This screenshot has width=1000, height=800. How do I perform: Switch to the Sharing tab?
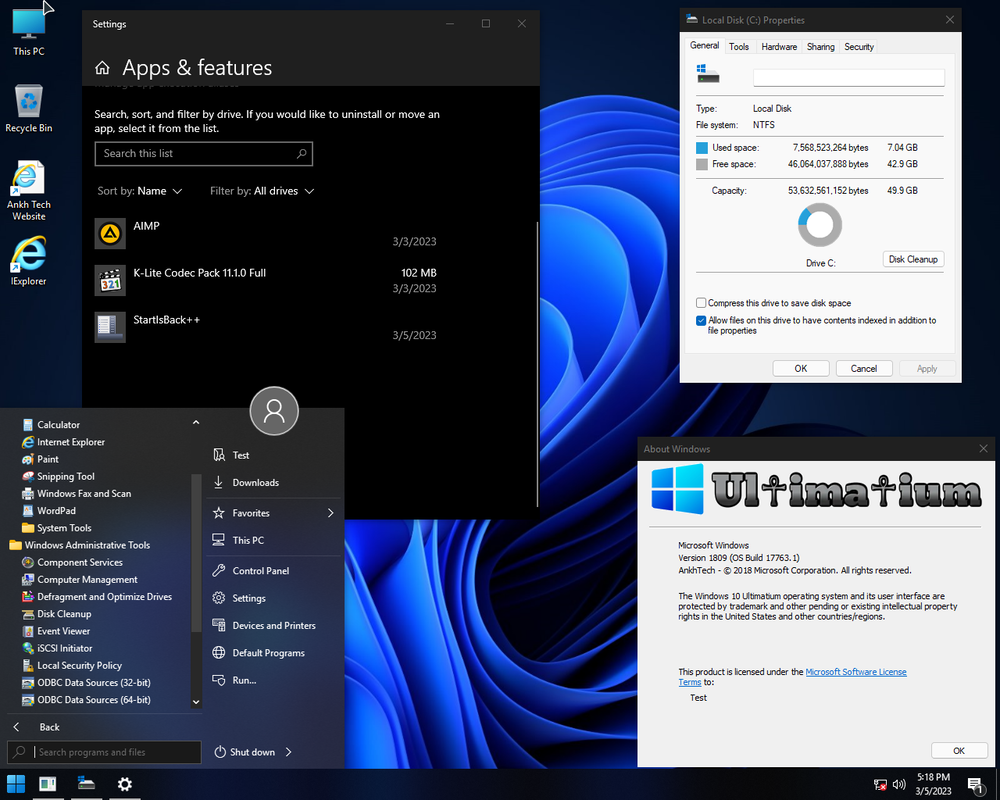[x=820, y=47]
